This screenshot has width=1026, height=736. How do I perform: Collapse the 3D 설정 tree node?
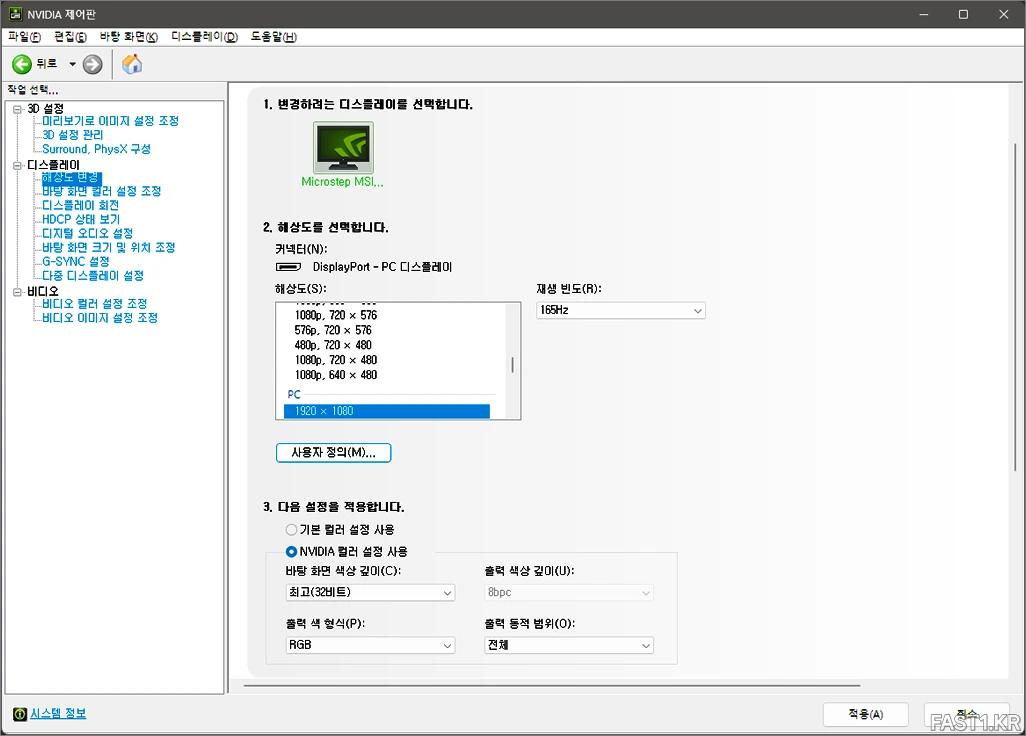[18, 109]
